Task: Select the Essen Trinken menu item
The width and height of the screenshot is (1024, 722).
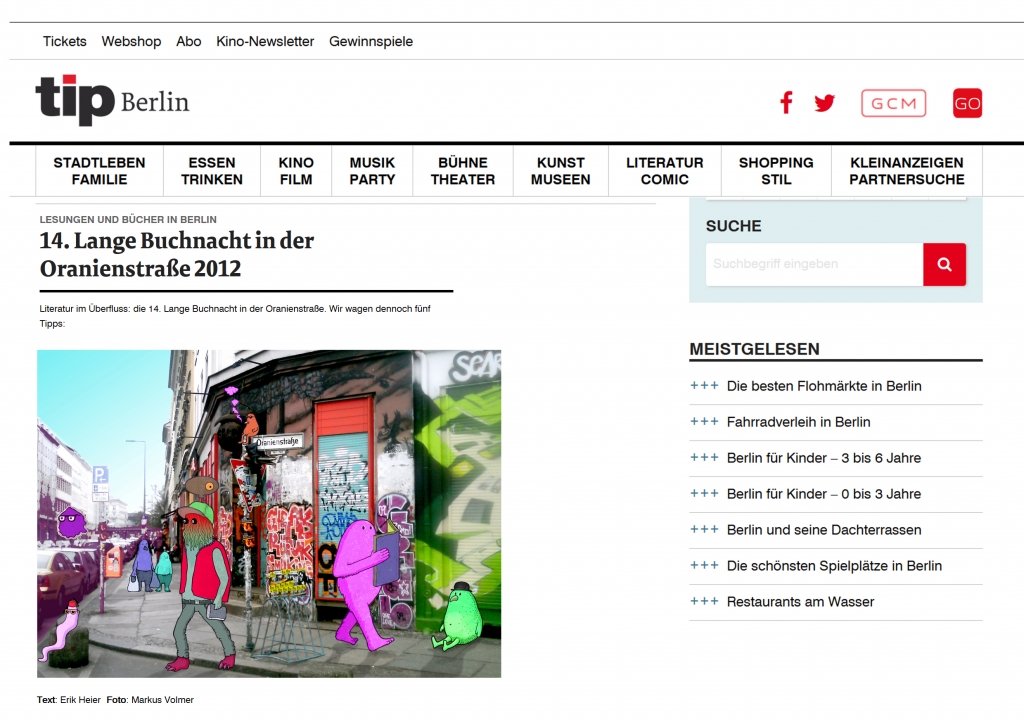Action: click(x=212, y=171)
